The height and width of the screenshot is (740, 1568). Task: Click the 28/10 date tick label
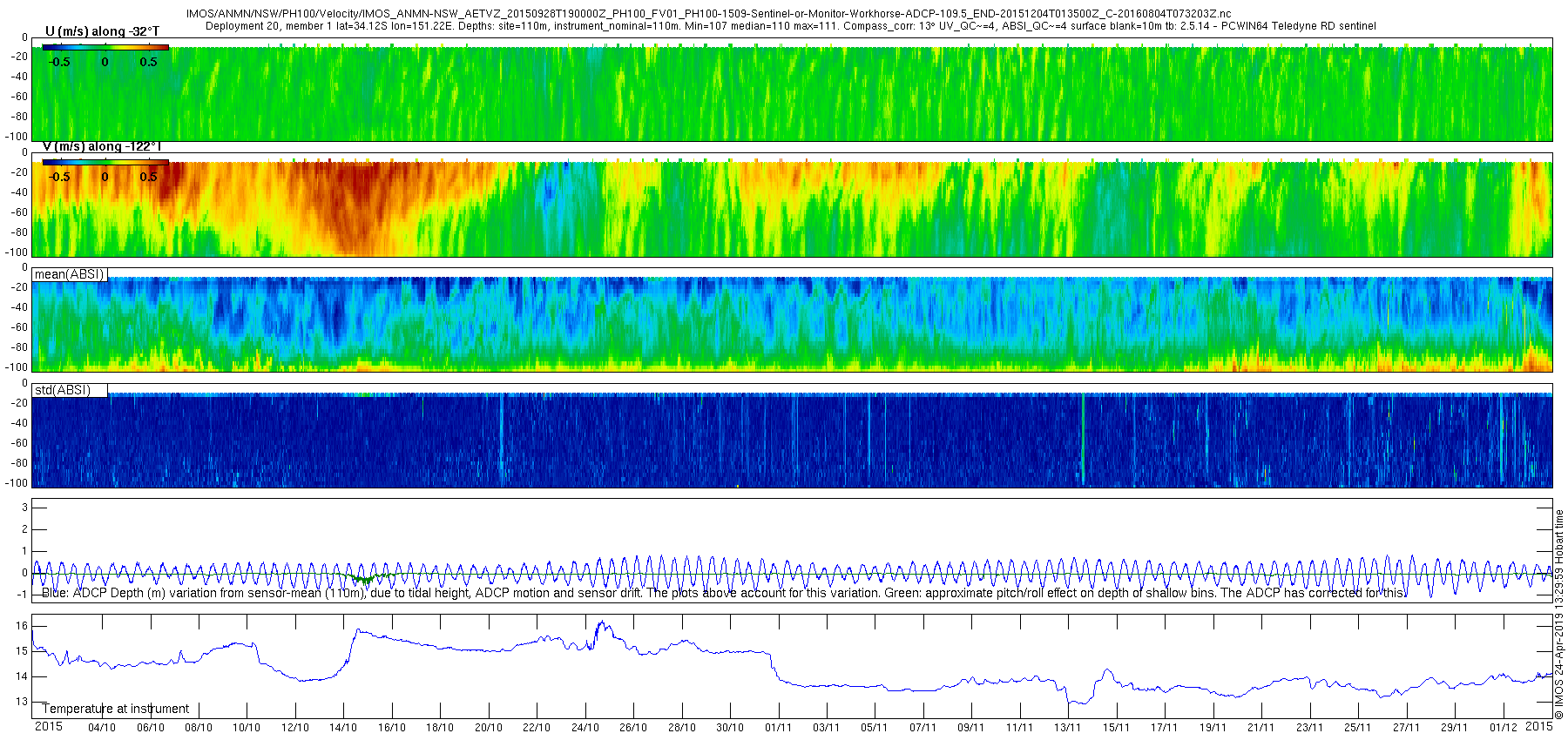682,728
